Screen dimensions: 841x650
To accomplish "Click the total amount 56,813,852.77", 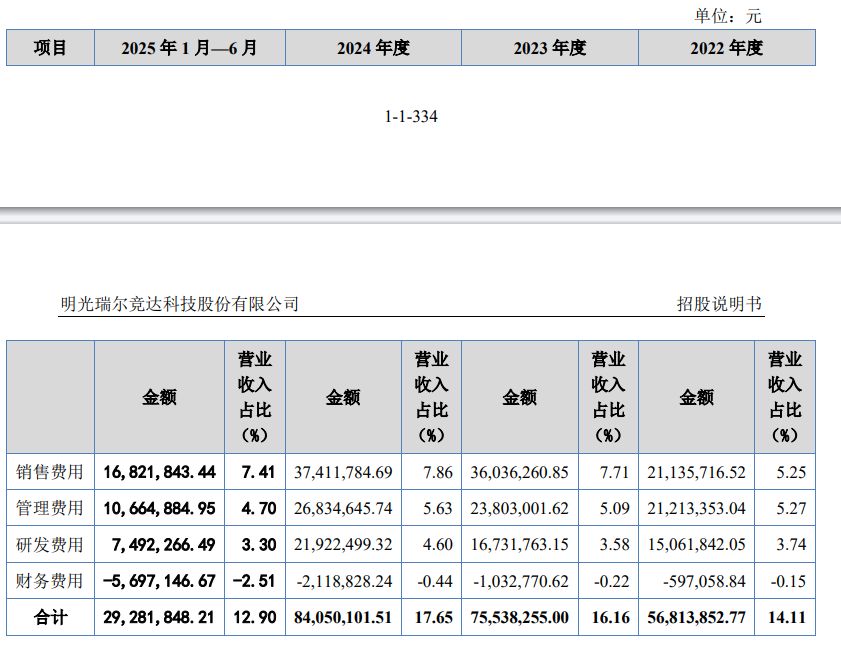I will [x=696, y=618].
